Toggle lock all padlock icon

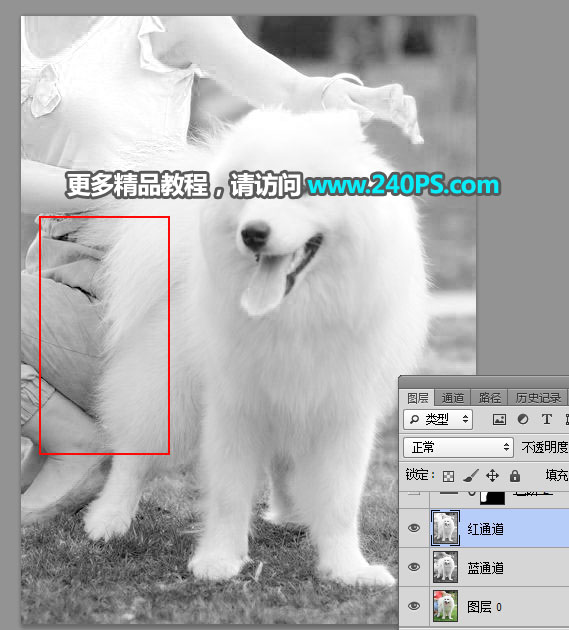(x=515, y=476)
